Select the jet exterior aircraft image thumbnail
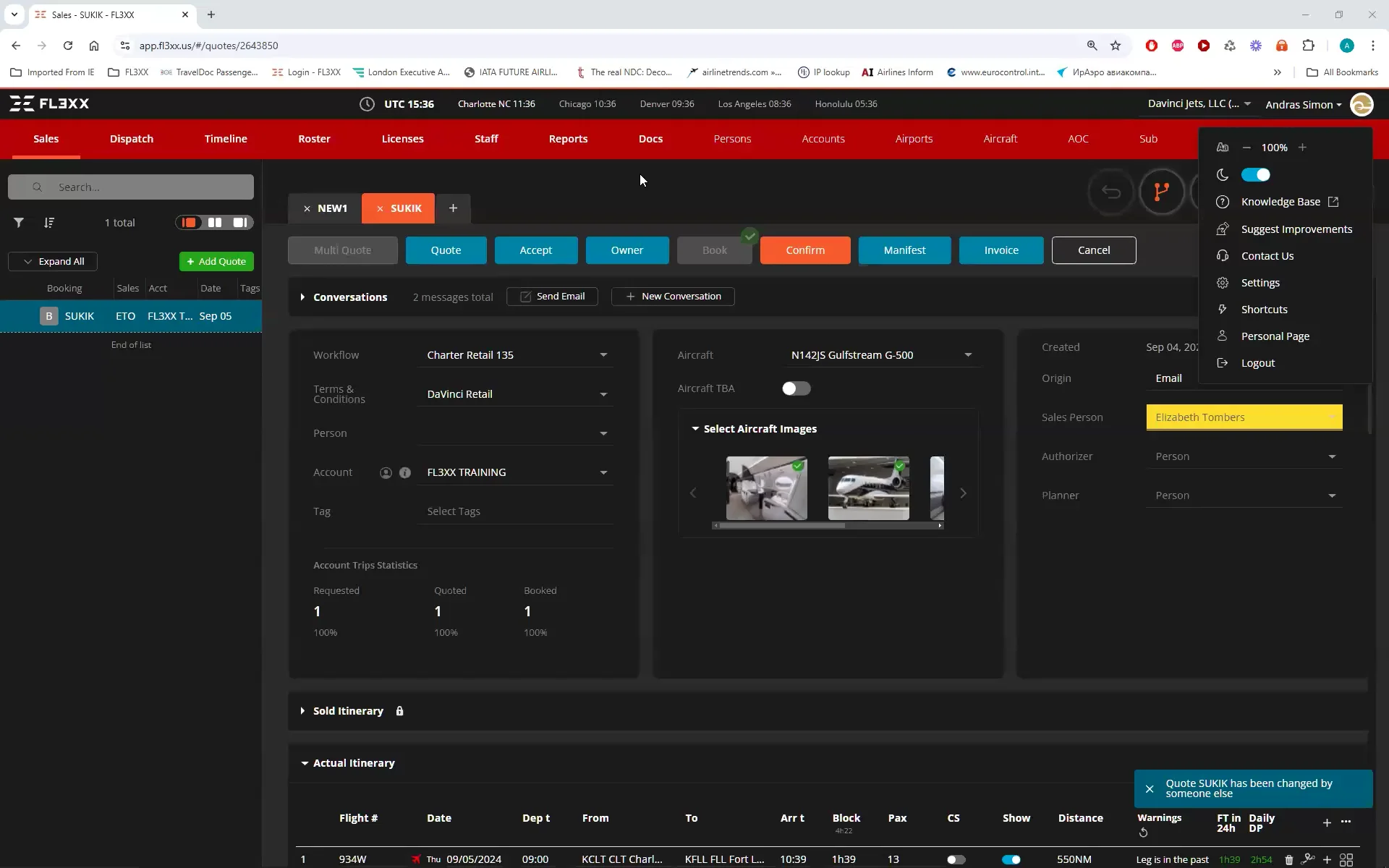 (x=868, y=488)
